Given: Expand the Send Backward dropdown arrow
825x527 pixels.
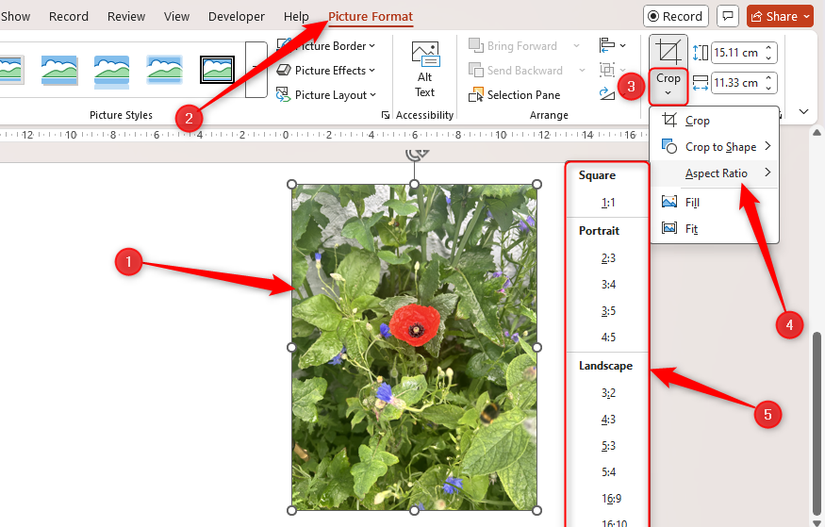Looking at the screenshot, I should point(582,70).
